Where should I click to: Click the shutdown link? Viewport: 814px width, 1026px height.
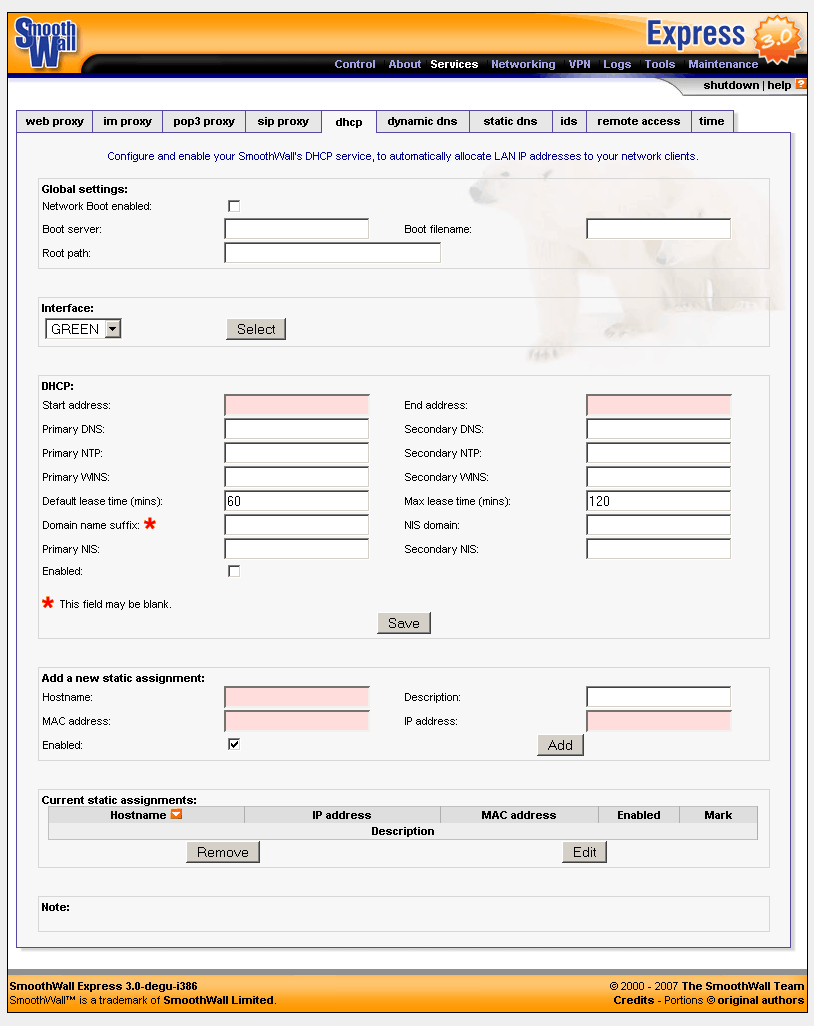[731, 85]
